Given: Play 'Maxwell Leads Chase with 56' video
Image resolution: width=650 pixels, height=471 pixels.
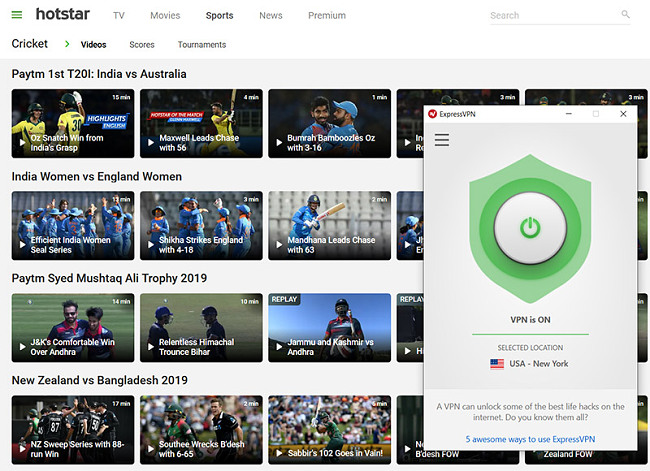Looking at the screenshot, I should click(201, 124).
